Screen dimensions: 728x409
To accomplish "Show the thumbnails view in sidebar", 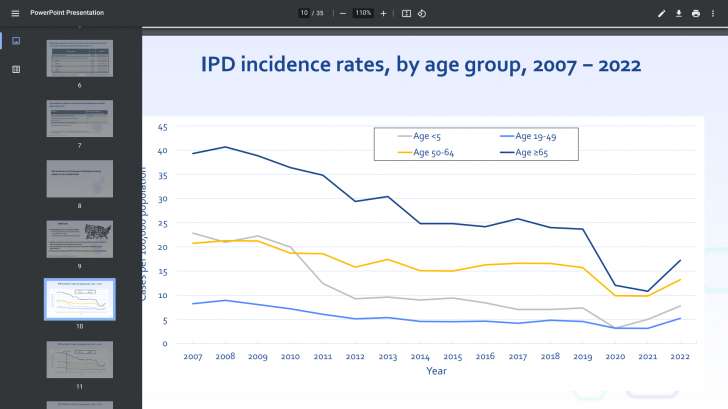I will click(x=16, y=41).
